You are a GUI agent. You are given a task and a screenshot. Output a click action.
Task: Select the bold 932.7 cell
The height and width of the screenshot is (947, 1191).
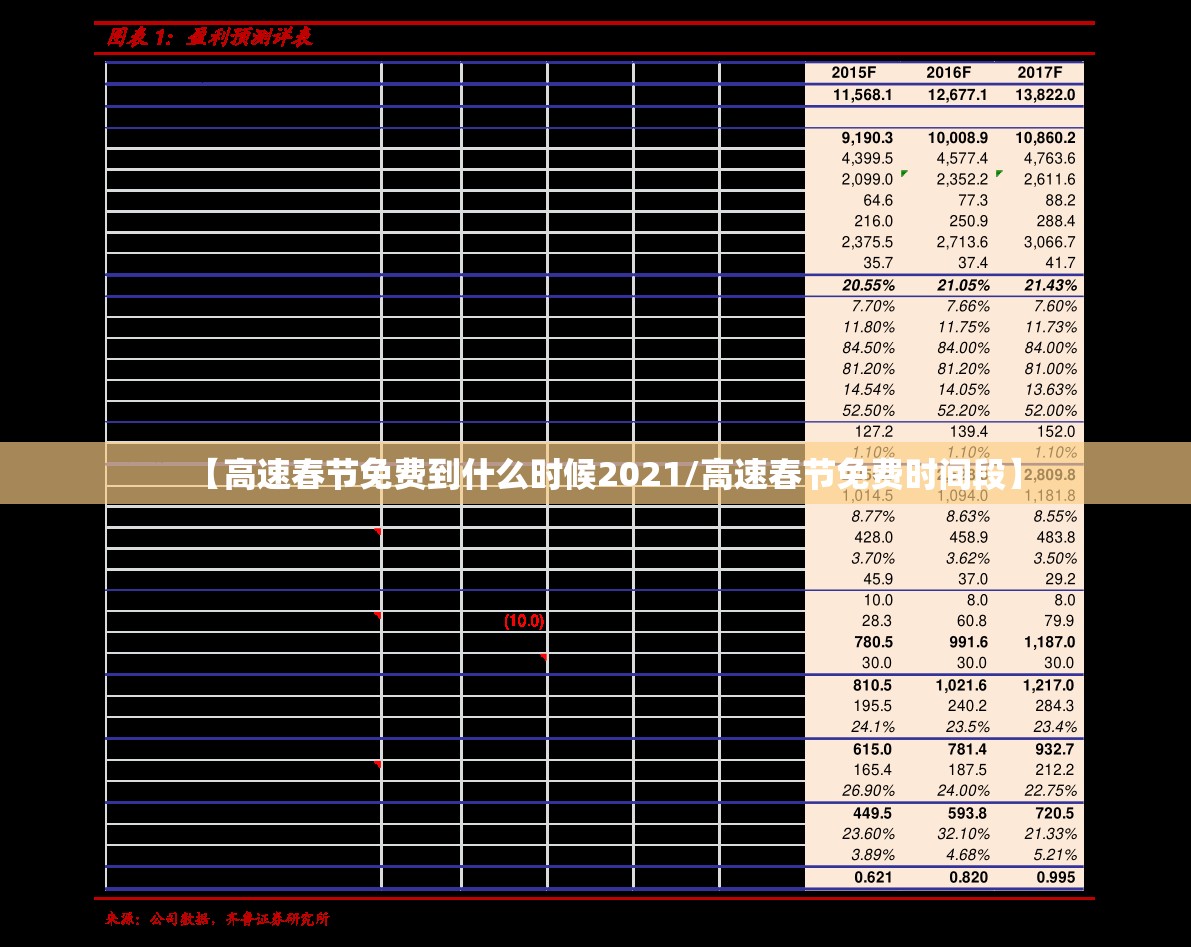click(1054, 750)
